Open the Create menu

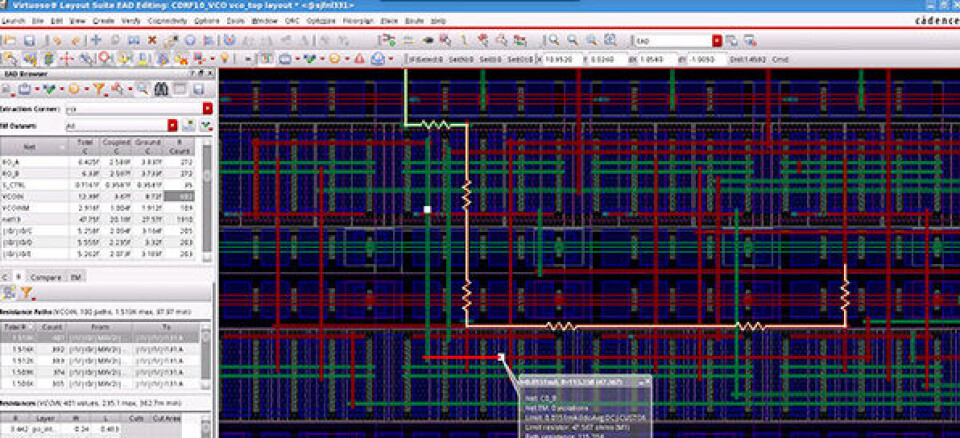click(103, 20)
